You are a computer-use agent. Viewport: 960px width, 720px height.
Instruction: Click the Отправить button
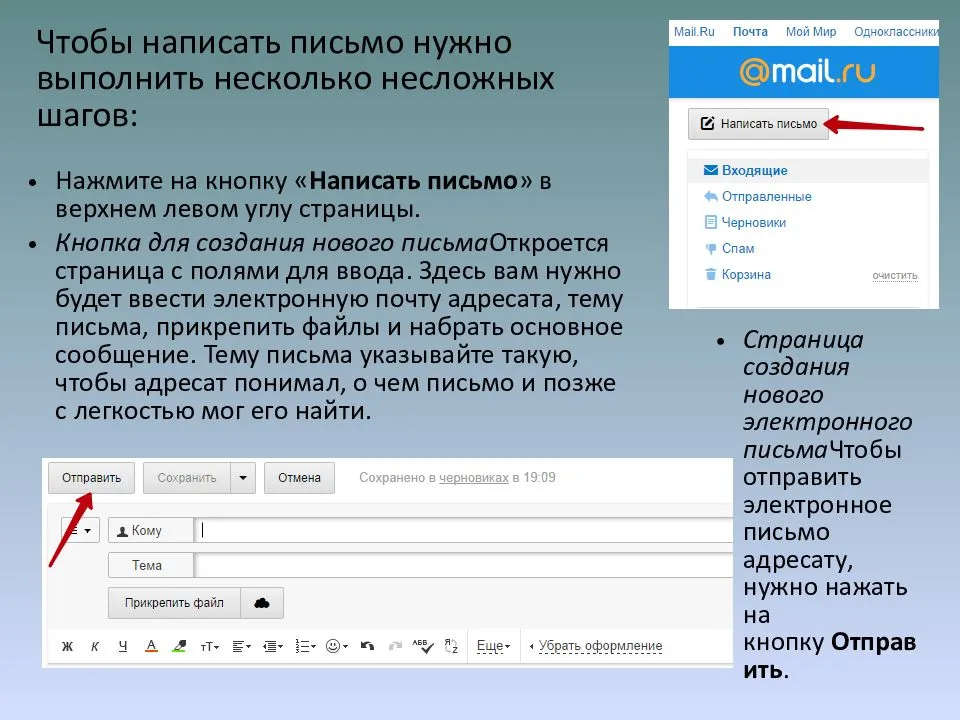(91, 478)
